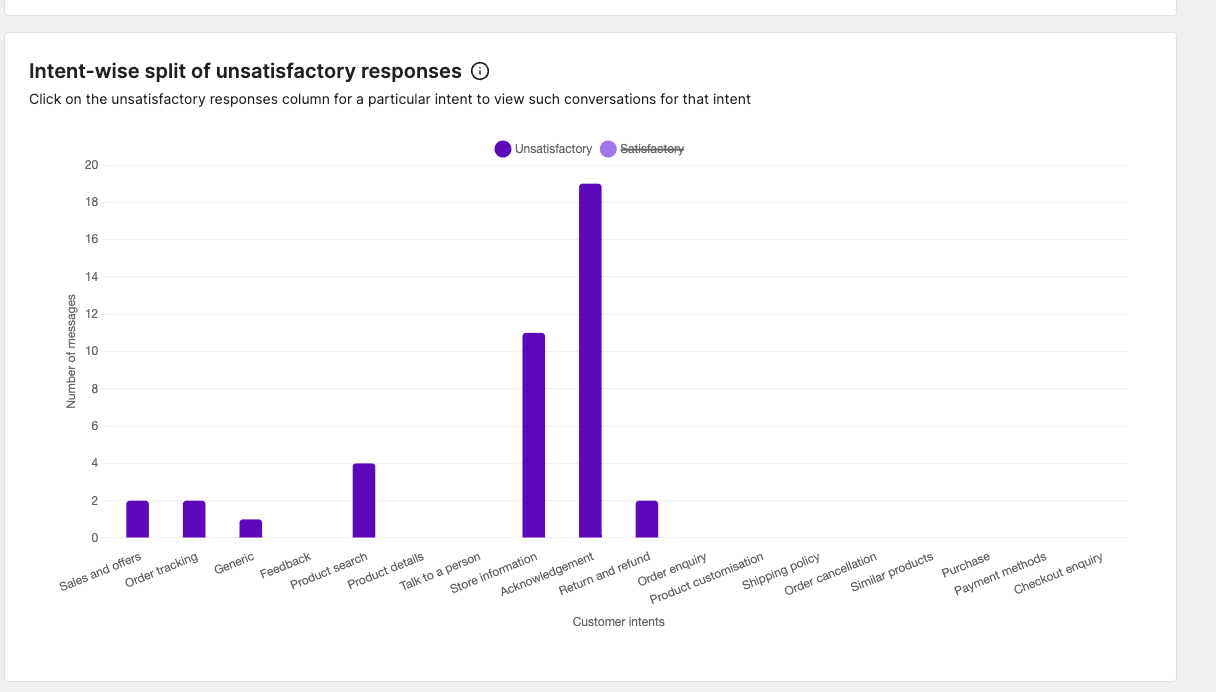Click the Order tracking bar

192,517
